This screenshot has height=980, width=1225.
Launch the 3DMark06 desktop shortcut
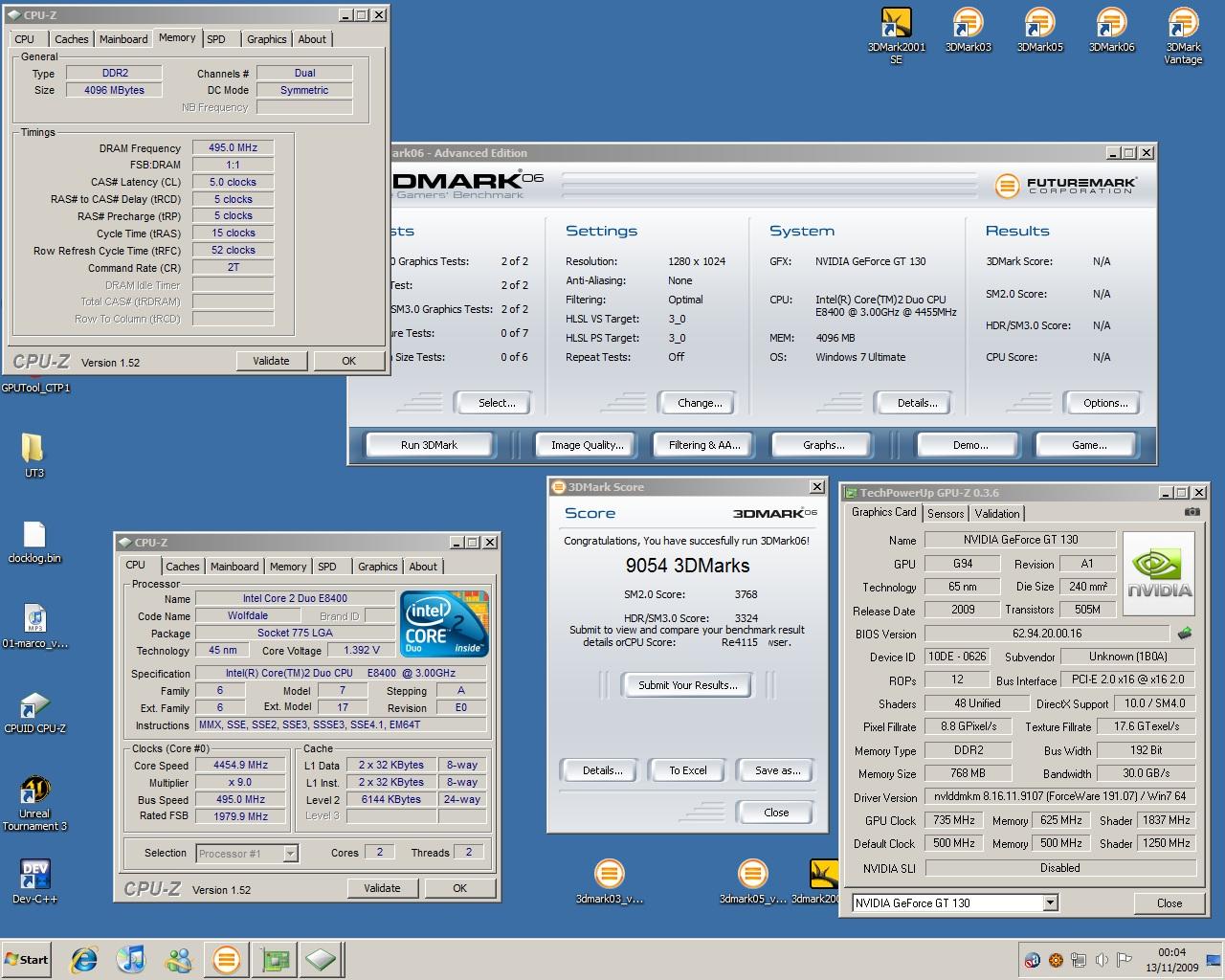point(1111,31)
